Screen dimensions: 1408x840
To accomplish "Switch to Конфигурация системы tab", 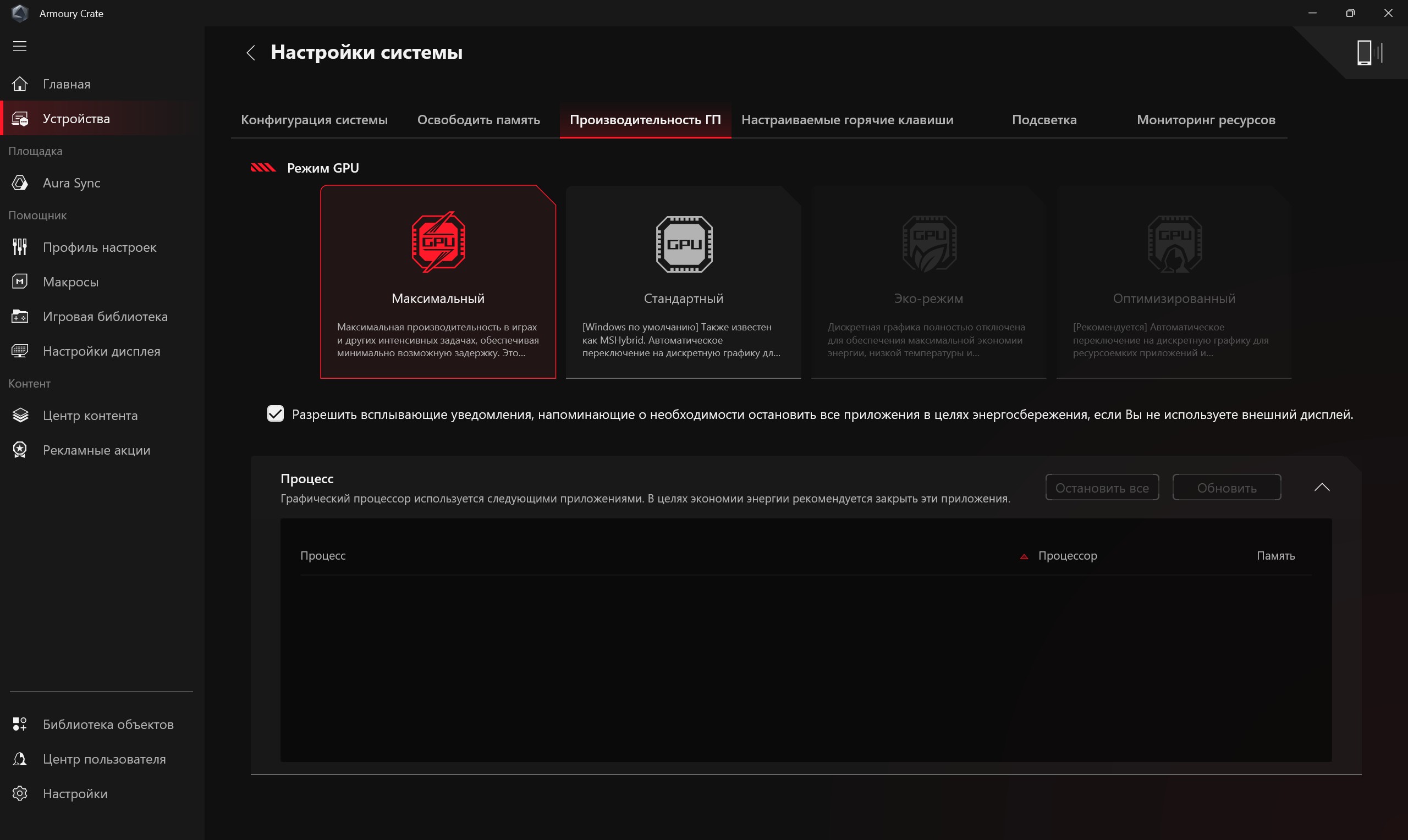I will 314,120.
